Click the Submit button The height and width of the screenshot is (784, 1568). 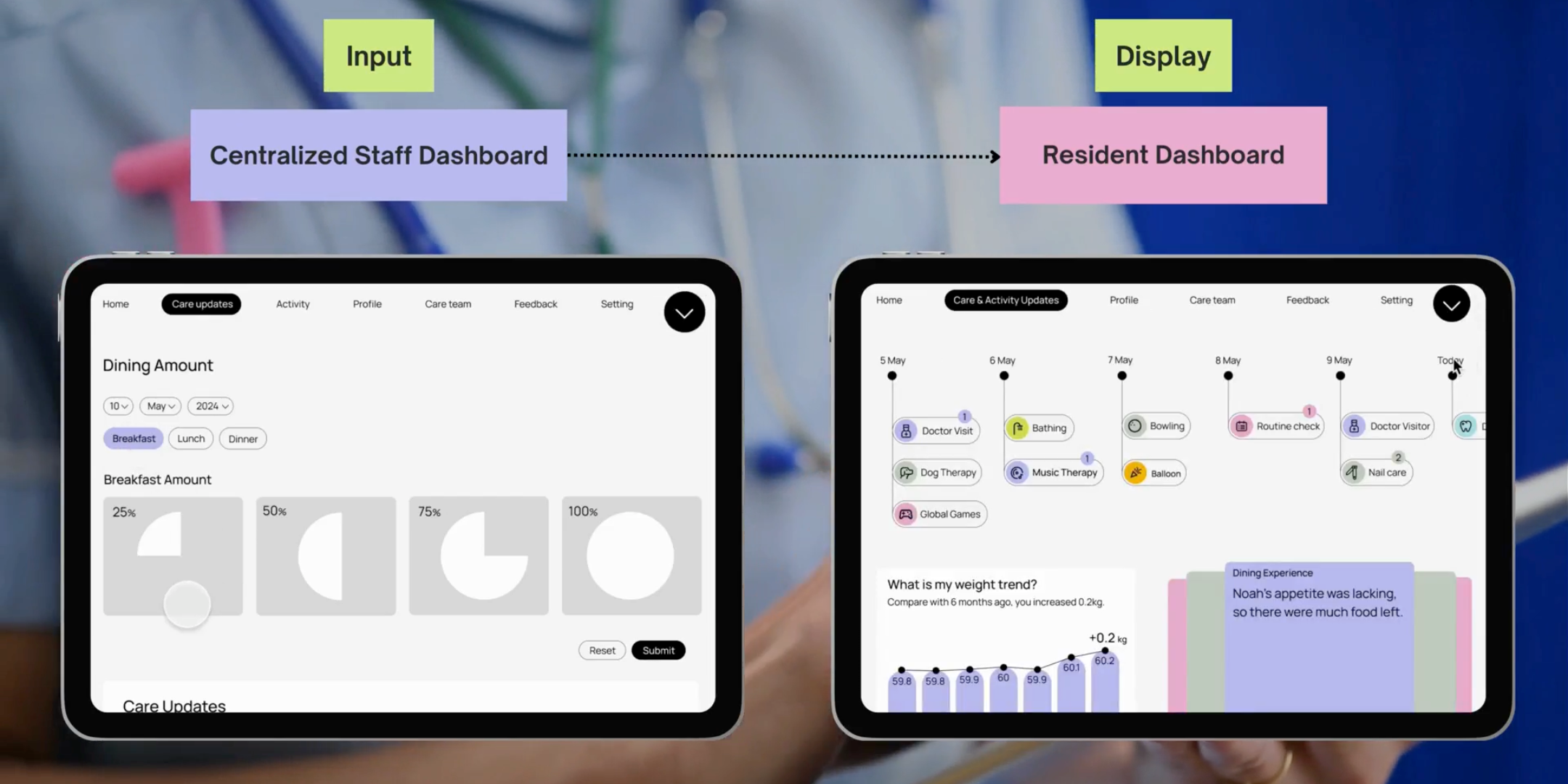coord(658,650)
